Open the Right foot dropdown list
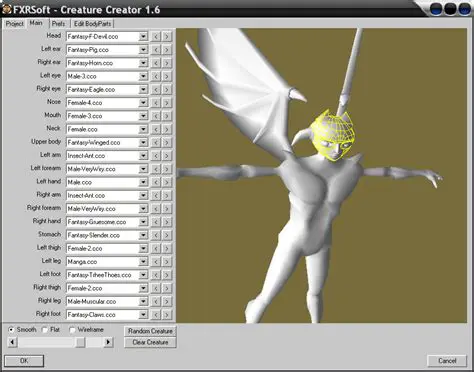This screenshot has height=372, width=474. click(143, 315)
